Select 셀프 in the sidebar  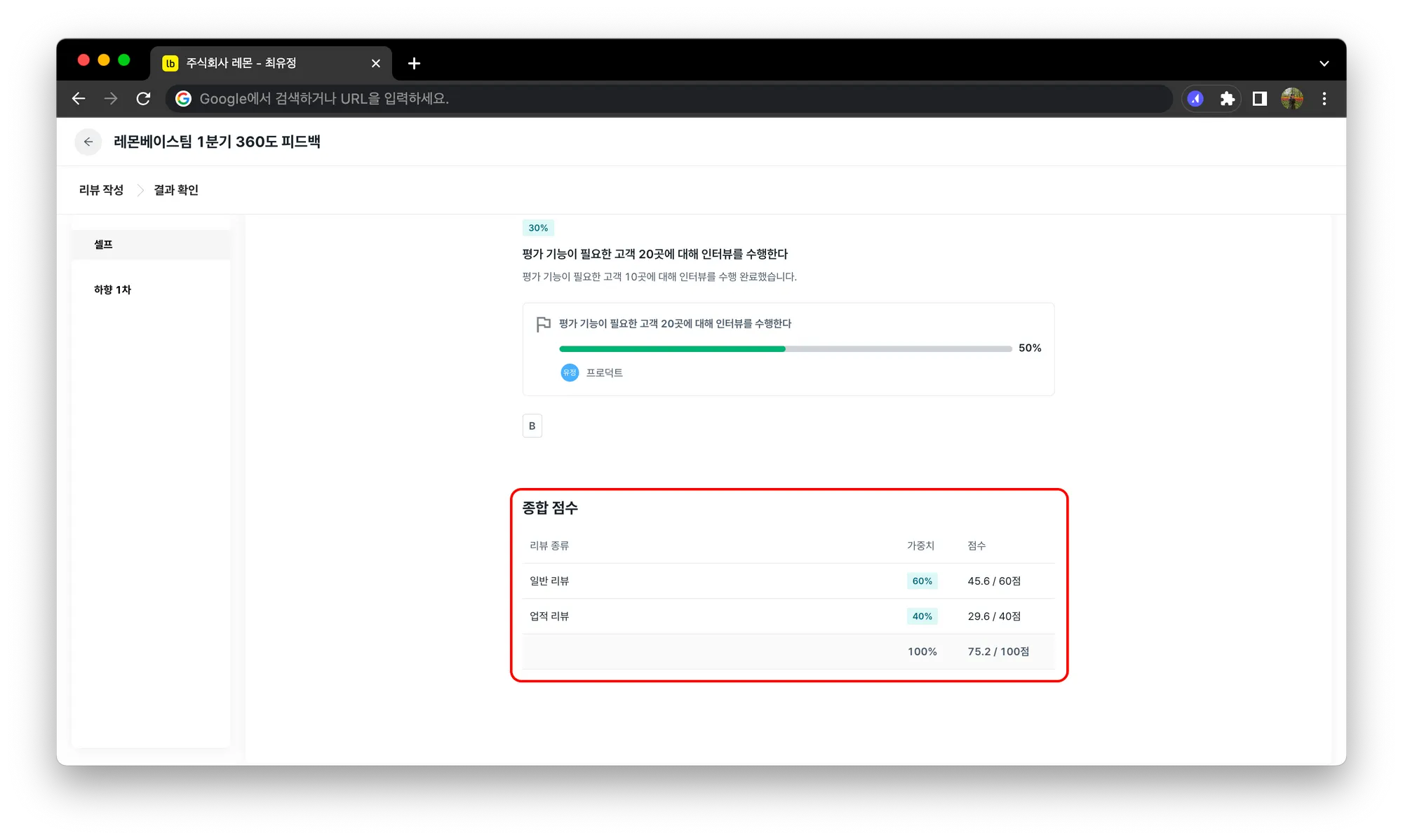[151, 245]
